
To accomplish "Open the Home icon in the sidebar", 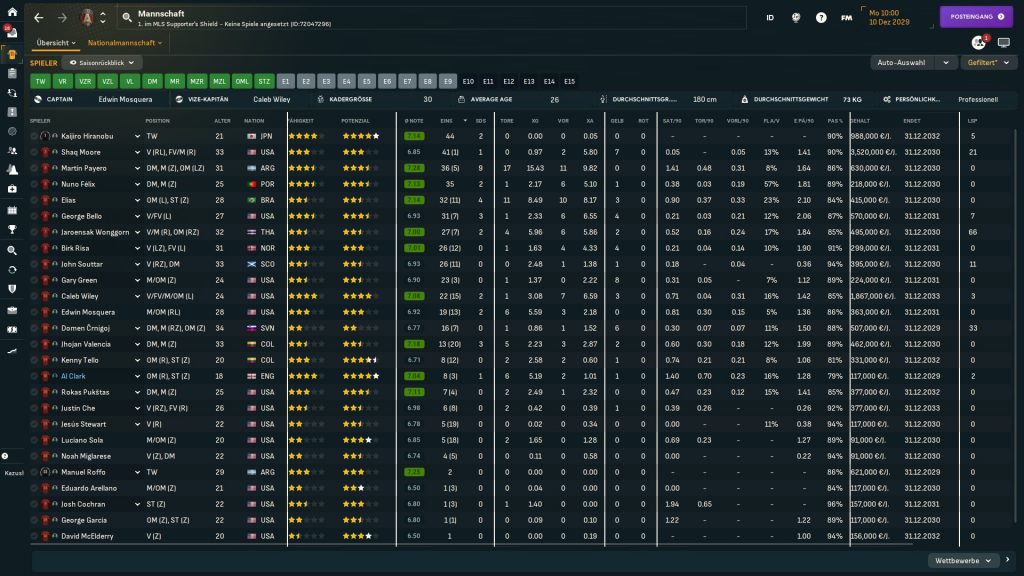I will (11, 12).
